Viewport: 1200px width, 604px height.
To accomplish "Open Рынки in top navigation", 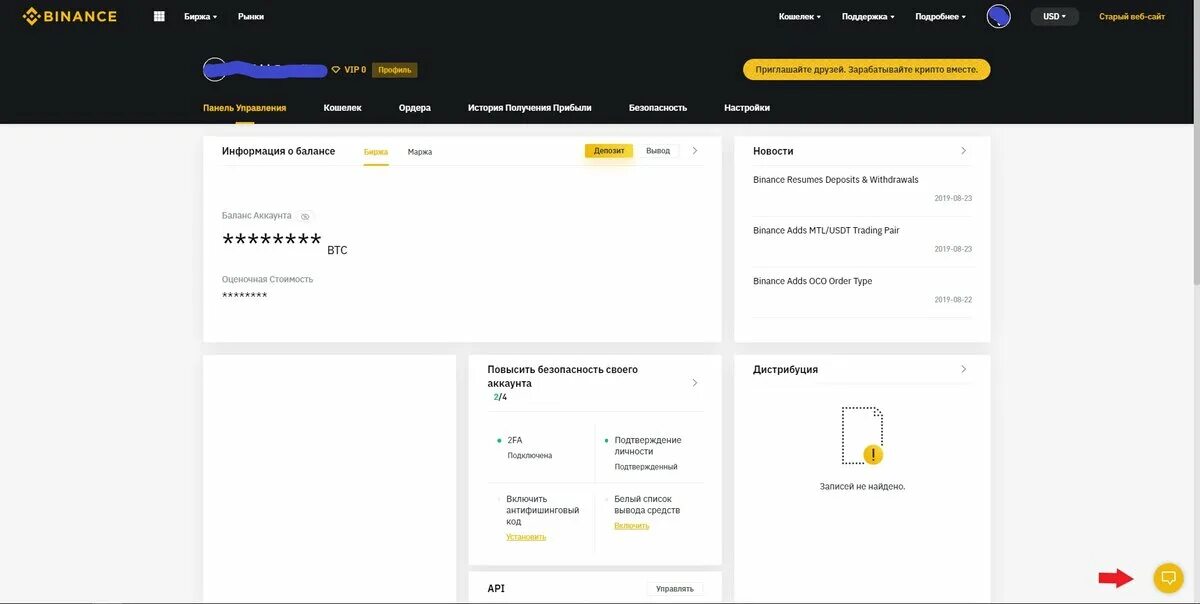I will coord(251,17).
